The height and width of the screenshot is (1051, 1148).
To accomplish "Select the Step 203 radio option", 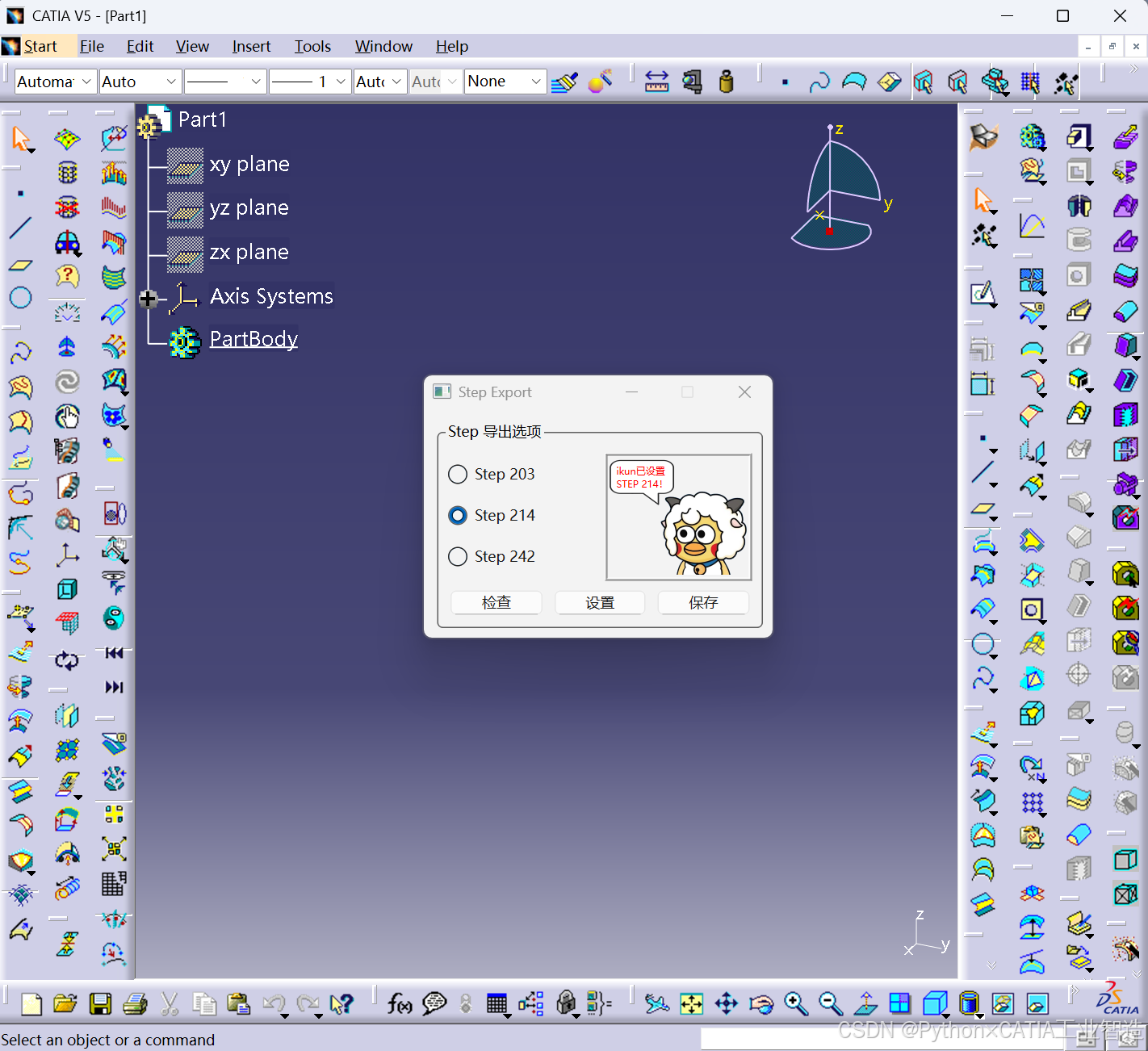I will [458, 475].
